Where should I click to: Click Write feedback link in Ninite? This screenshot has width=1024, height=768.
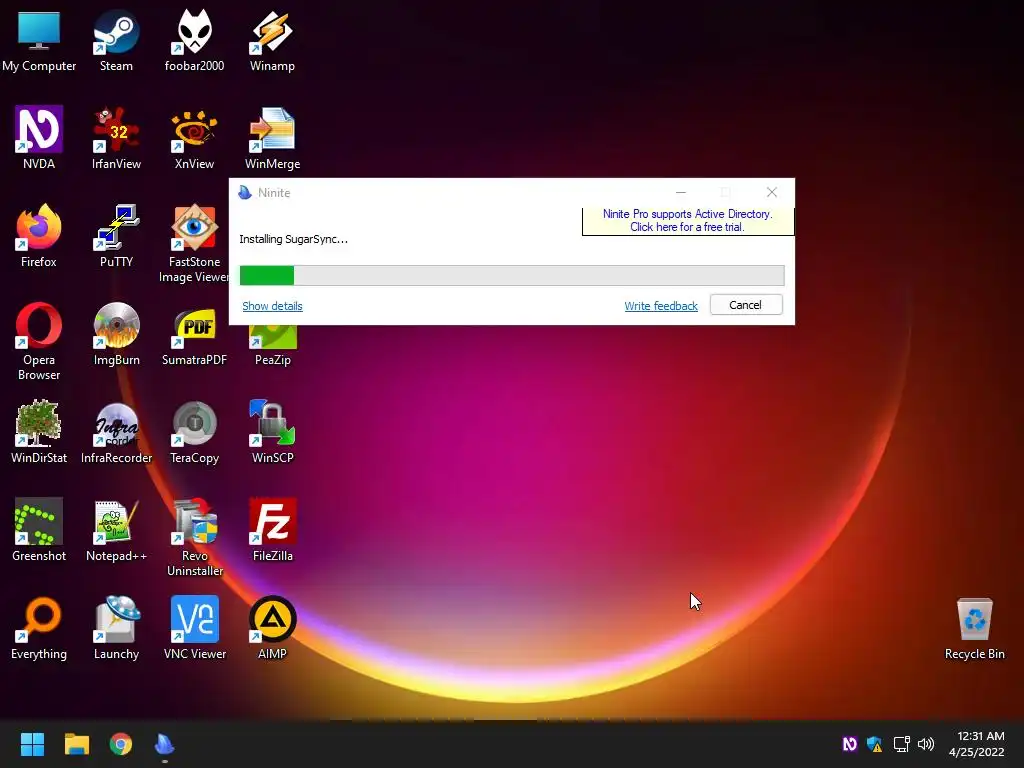click(x=661, y=306)
